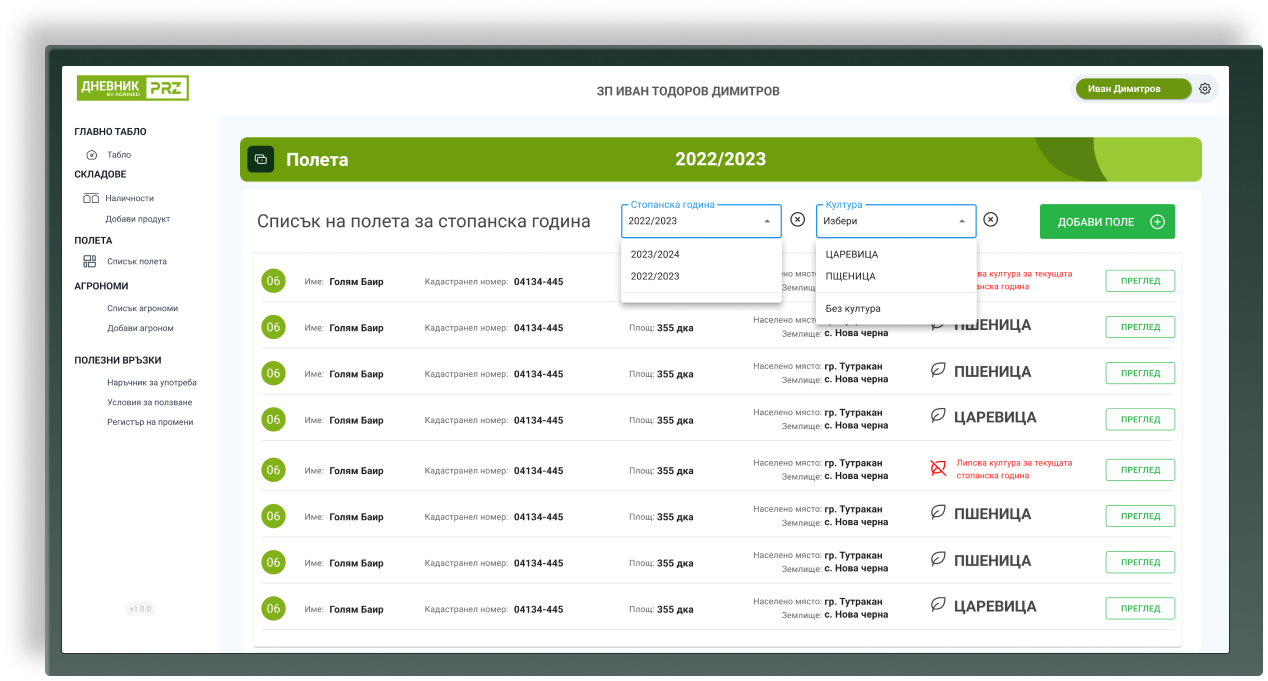The height and width of the screenshot is (681, 1268).
Task: Click Преглед in the last field row
Action: tap(1140, 608)
